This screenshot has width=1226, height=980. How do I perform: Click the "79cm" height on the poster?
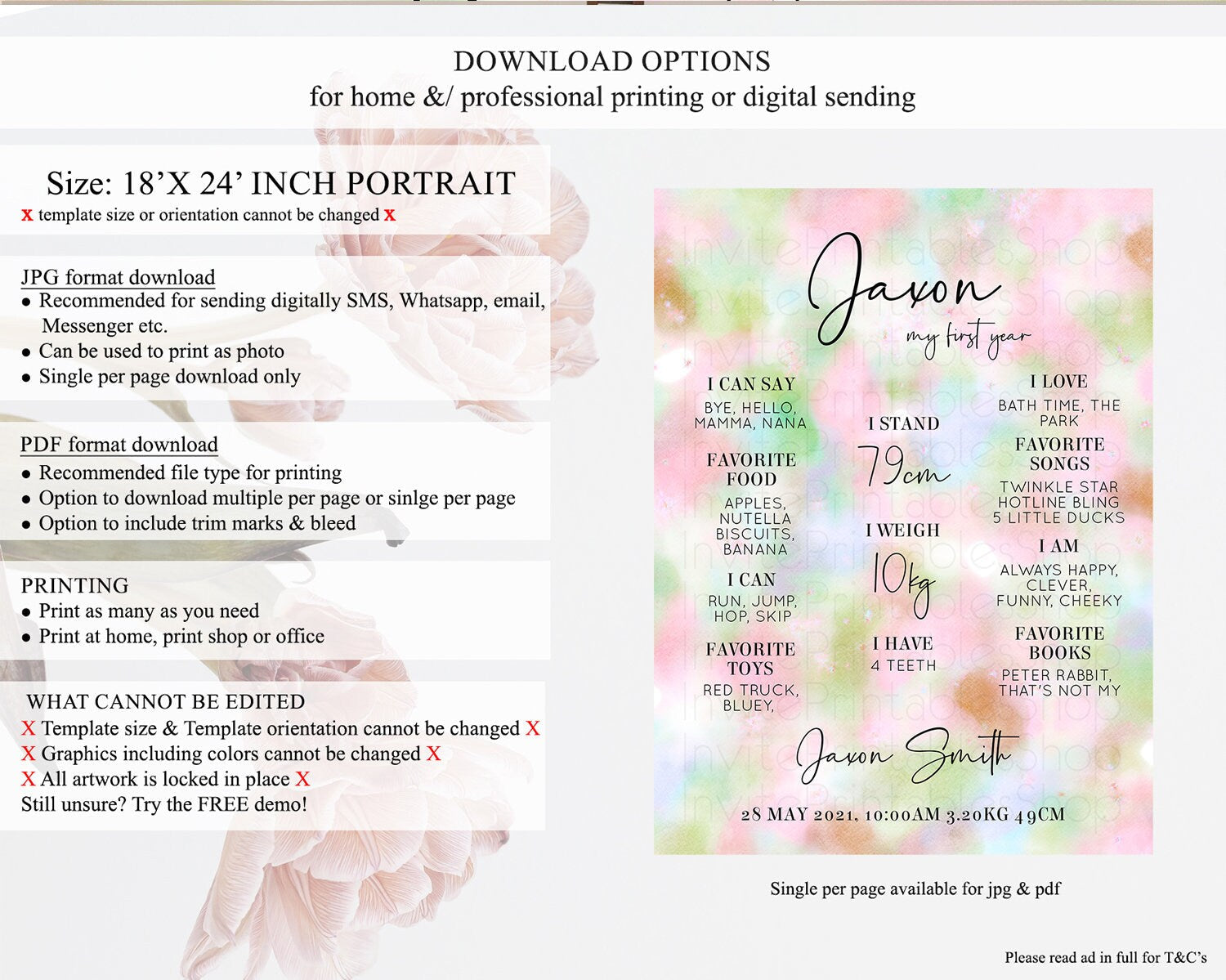(902, 466)
